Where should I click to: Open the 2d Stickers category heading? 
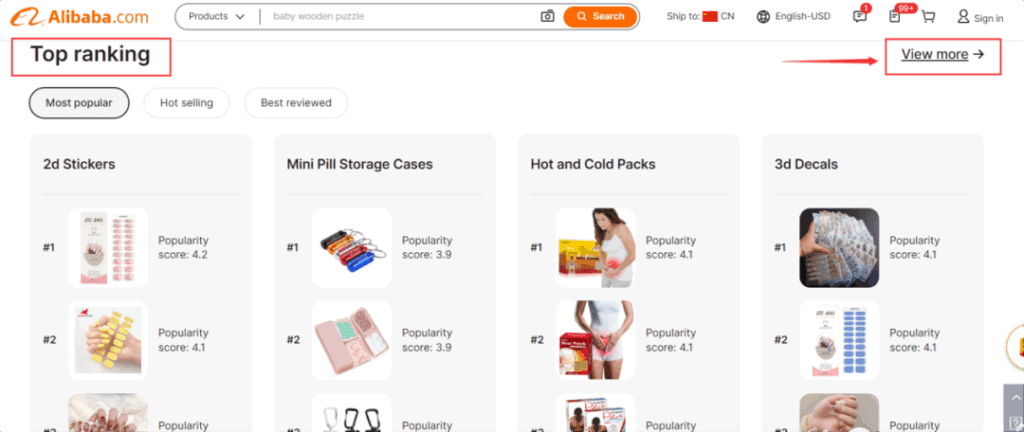point(79,164)
